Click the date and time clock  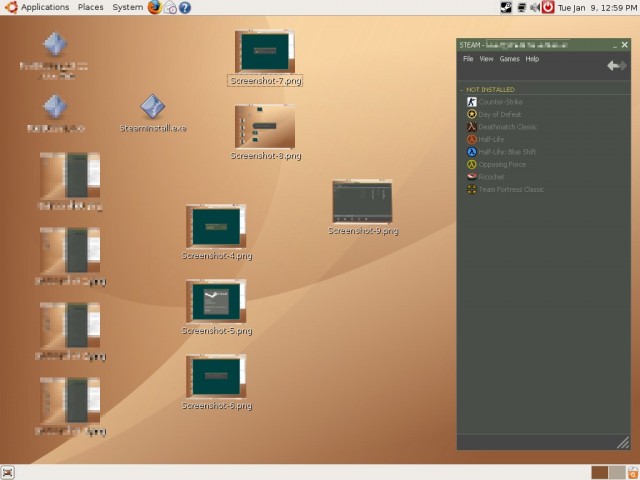598,8
